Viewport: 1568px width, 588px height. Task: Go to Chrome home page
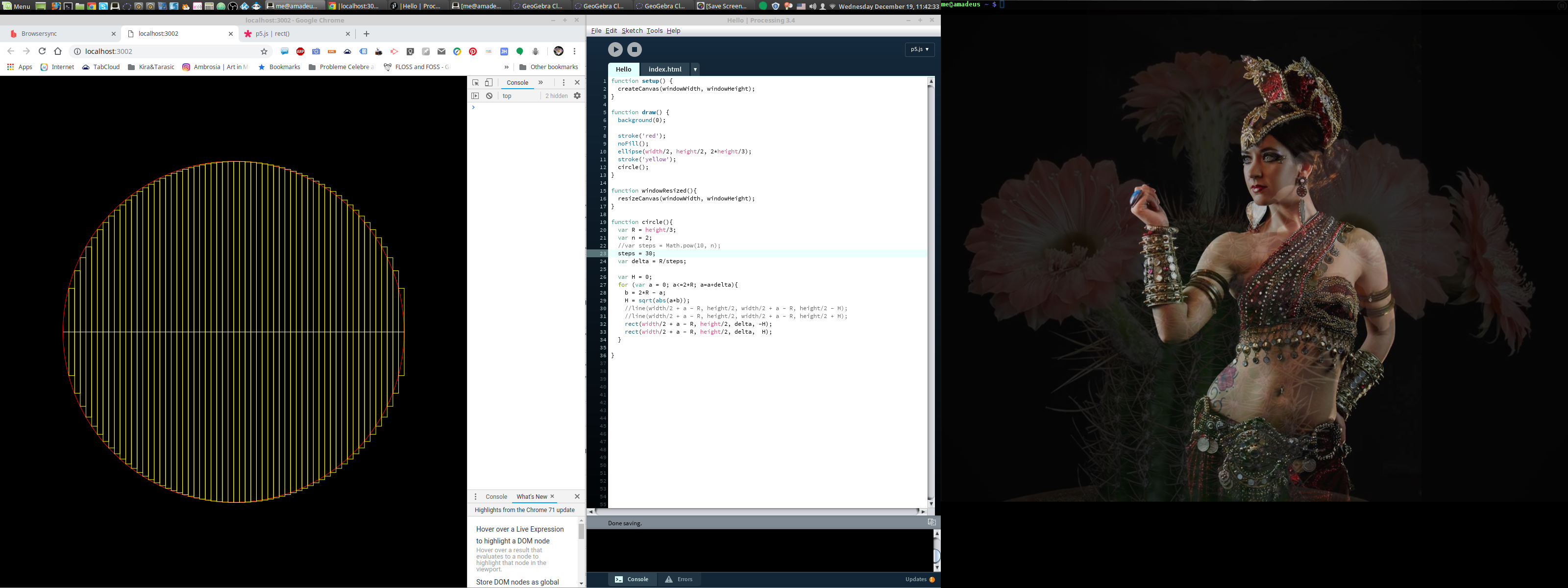[x=58, y=51]
